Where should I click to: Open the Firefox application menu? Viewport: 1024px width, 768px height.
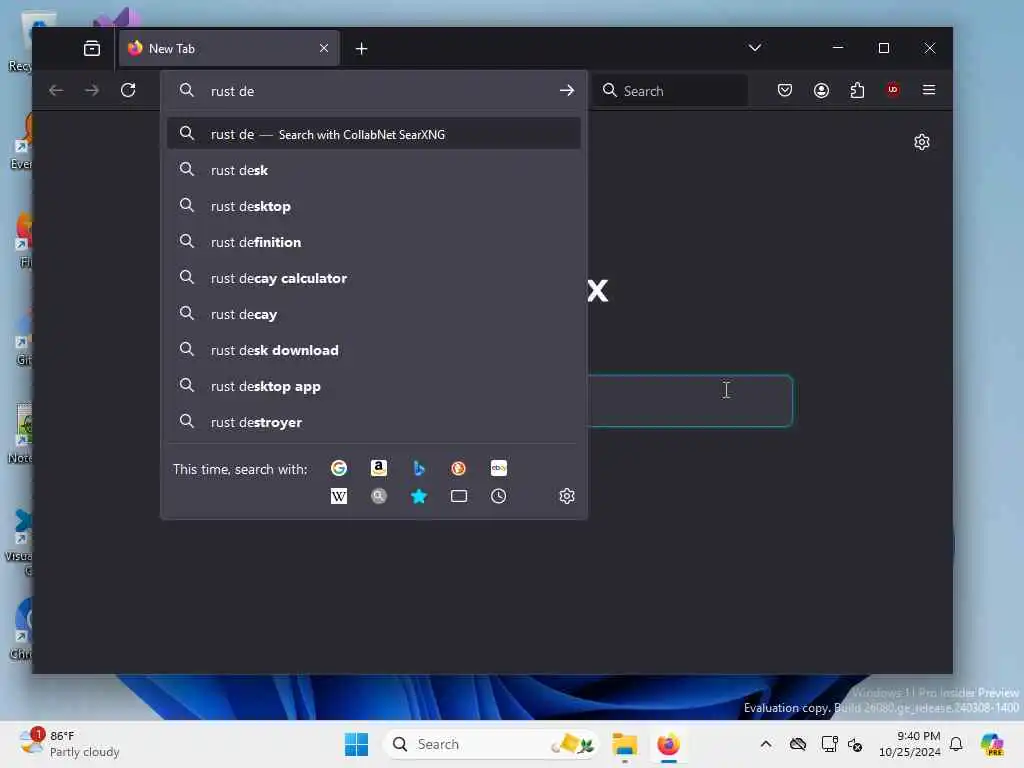pyautogui.click(x=929, y=90)
